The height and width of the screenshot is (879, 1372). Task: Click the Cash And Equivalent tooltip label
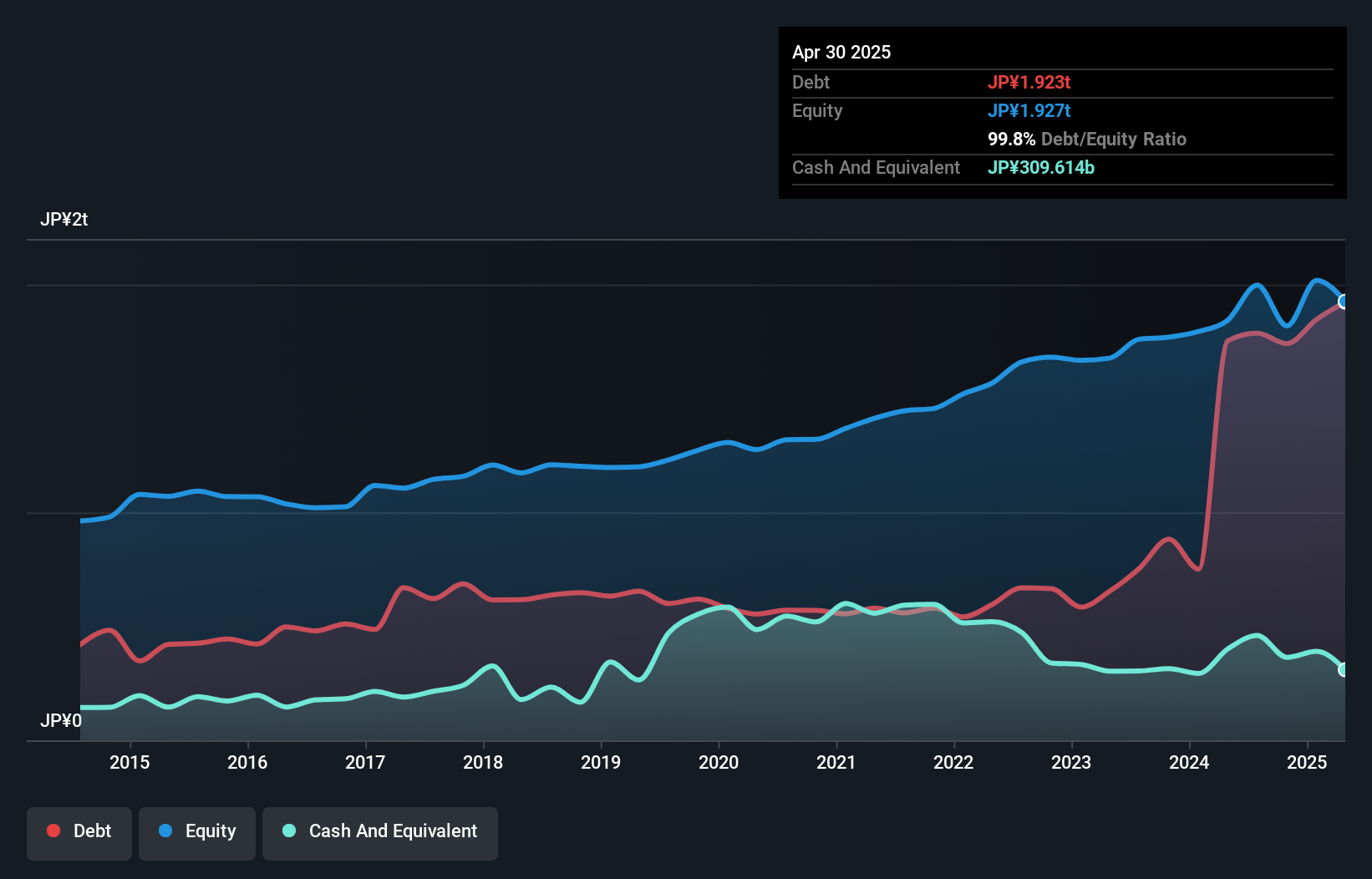tap(876, 167)
